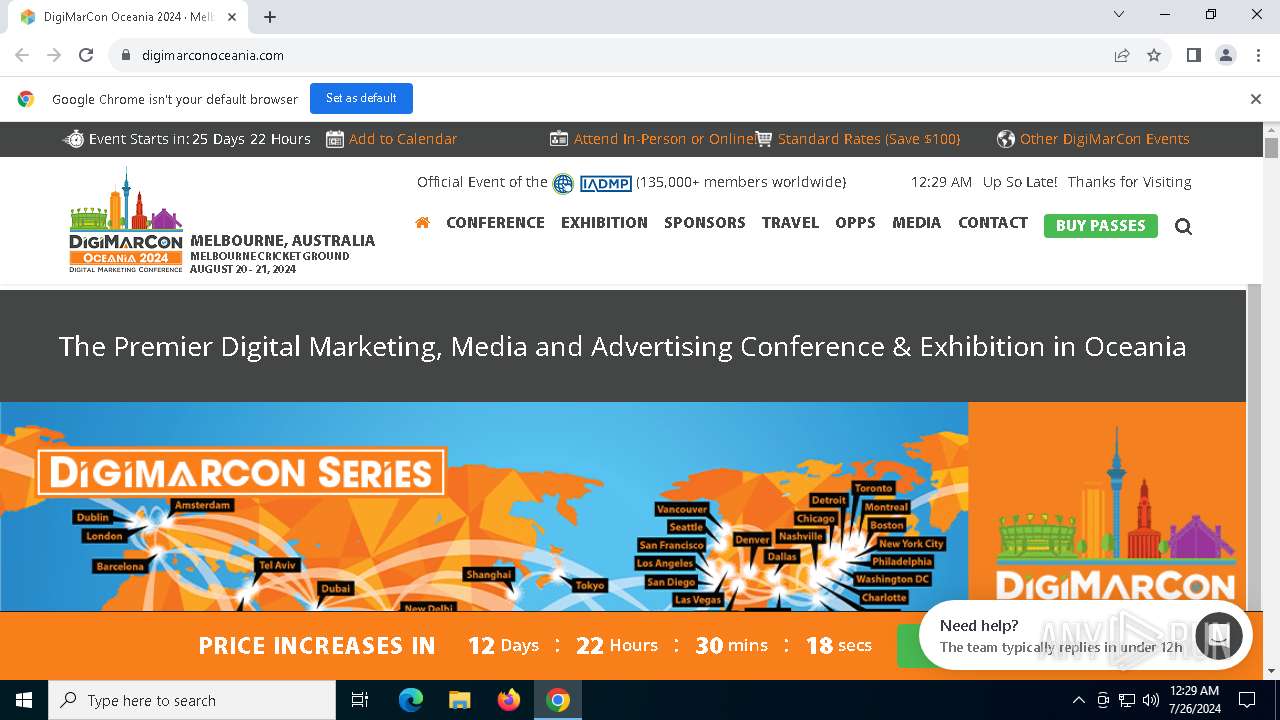This screenshot has height=720, width=1280.
Task: Click the DigiMarCon Series world map banner
Action: (x=484, y=506)
